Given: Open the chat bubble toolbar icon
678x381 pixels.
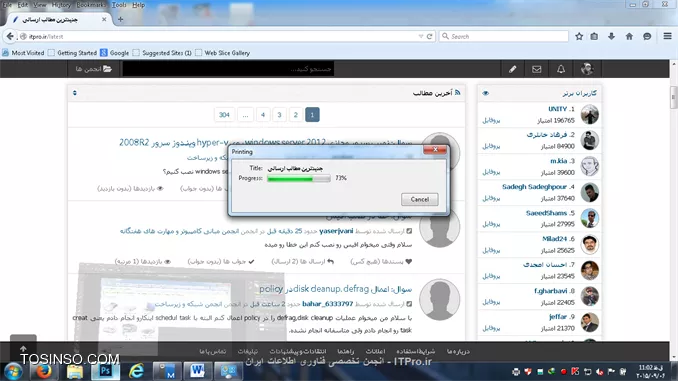Looking at the screenshot, I should [x=647, y=36].
